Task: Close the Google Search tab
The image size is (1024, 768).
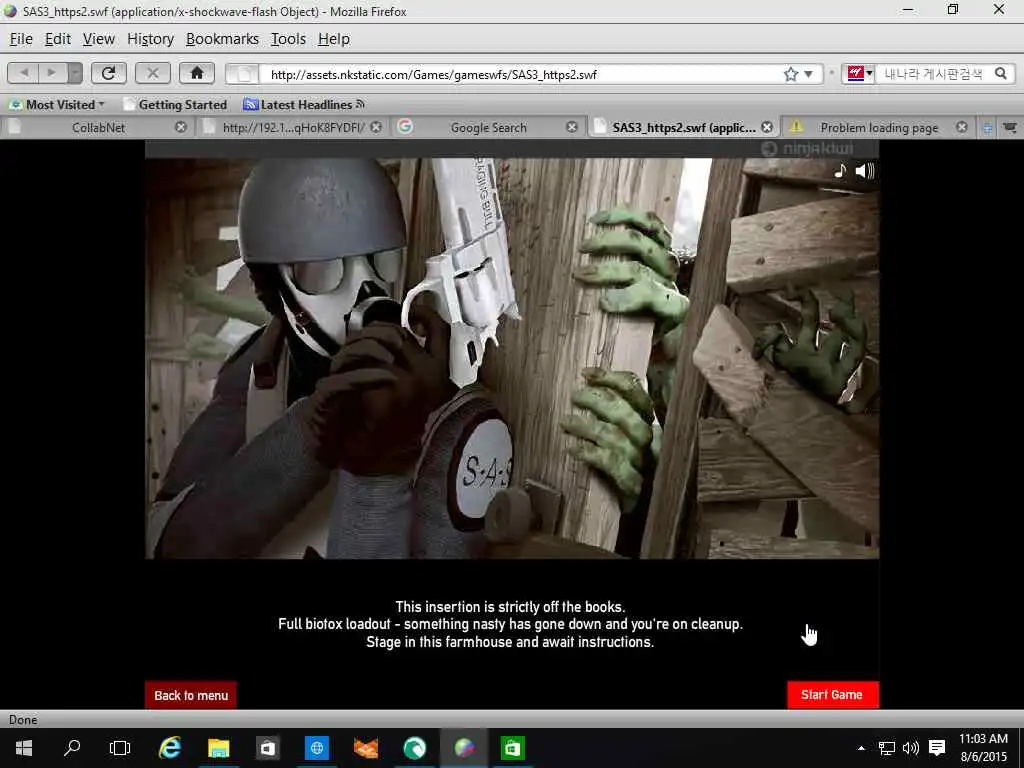Action: click(x=571, y=127)
